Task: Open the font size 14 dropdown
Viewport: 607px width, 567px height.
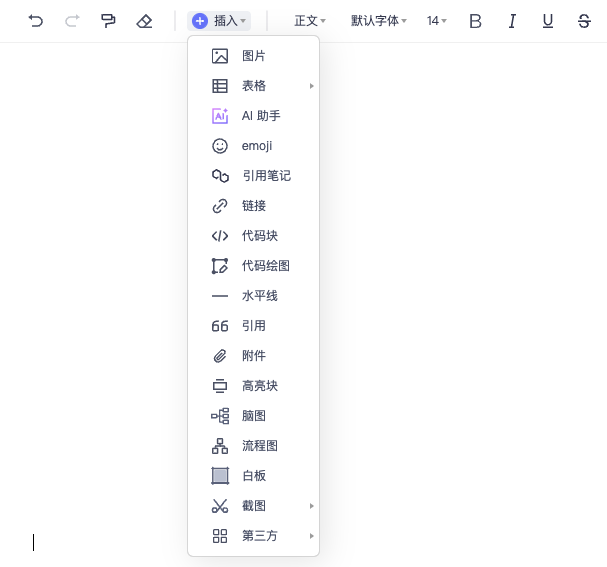Action: click(x=437, y=21)
